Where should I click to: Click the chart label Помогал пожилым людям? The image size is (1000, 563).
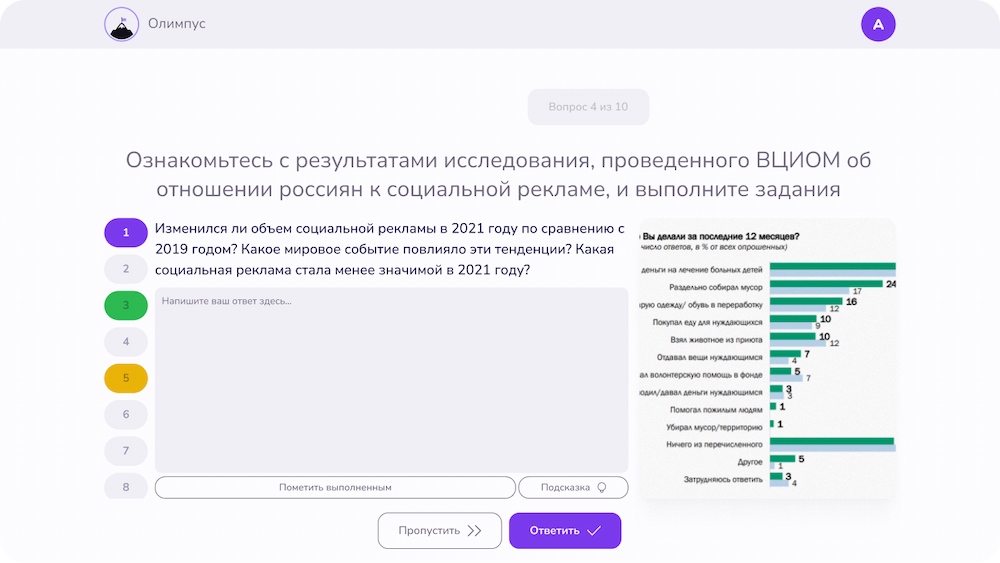point(716,410)
